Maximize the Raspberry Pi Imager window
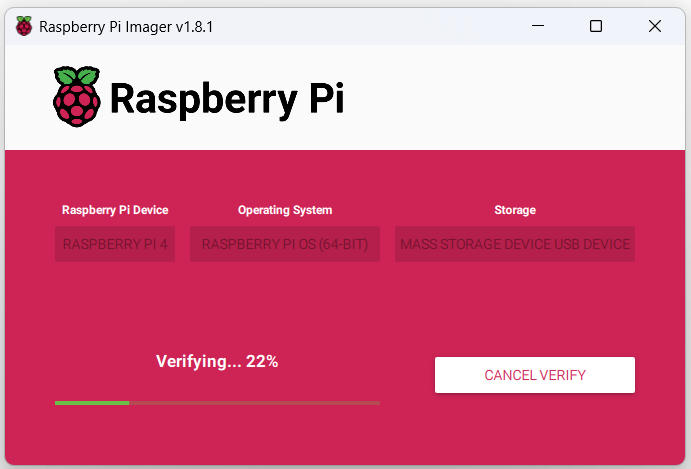This screenshot has width=691, height=469. coord(596,26)
